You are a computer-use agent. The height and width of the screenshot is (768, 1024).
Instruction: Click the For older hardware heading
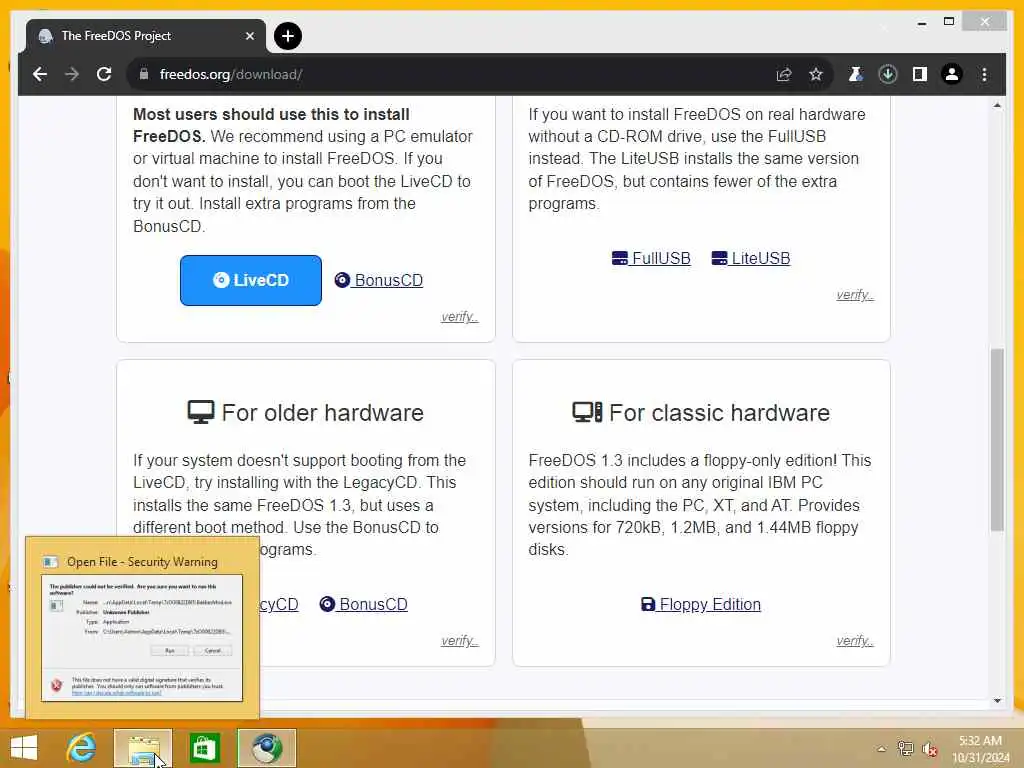point(306,413)
